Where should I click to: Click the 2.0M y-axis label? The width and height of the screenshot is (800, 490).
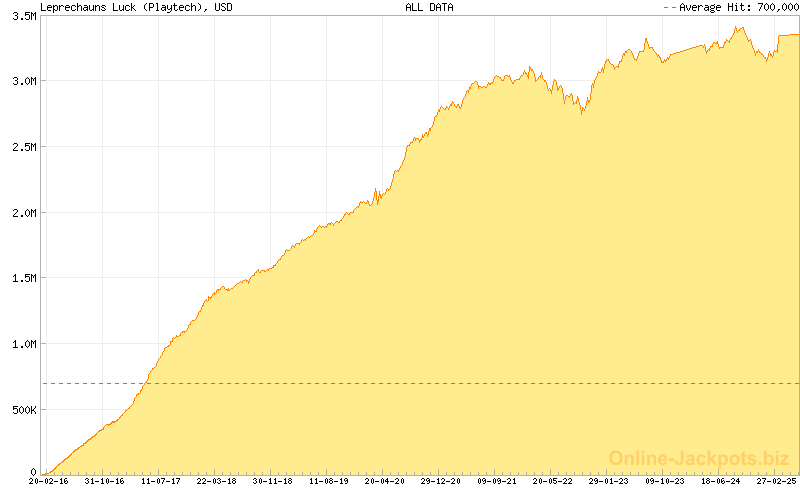click(20, 213)
